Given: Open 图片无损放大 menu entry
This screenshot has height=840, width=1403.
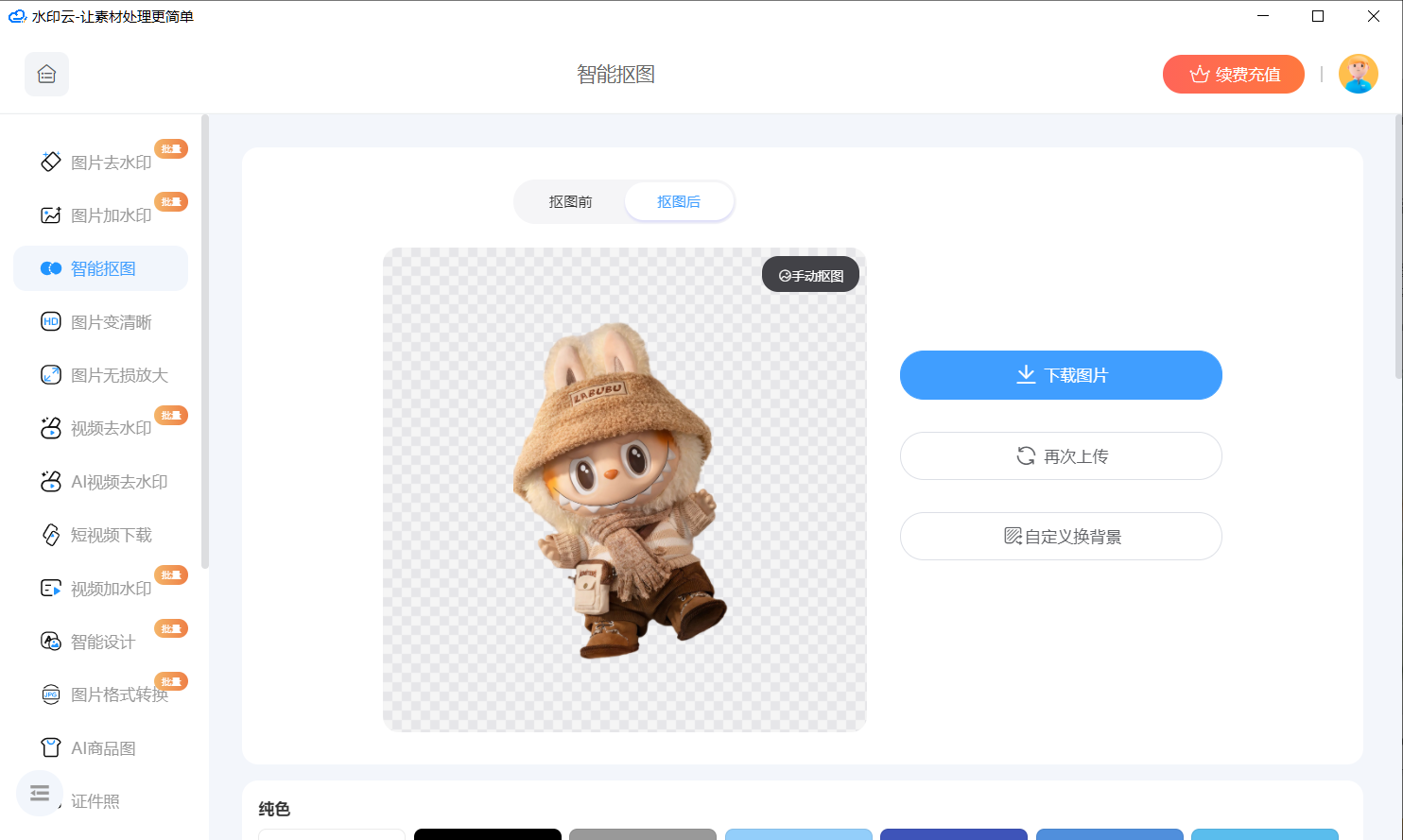Looking at the screenshot, I should click(101, 375).
